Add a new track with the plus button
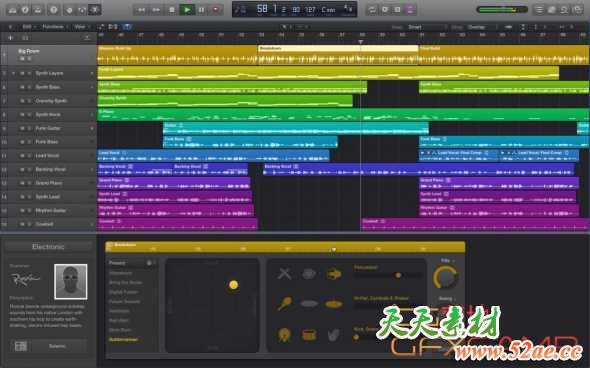Image resolution: width=590 pixels, height=368 pixels. pyautogui.click(x=11, y=38)
